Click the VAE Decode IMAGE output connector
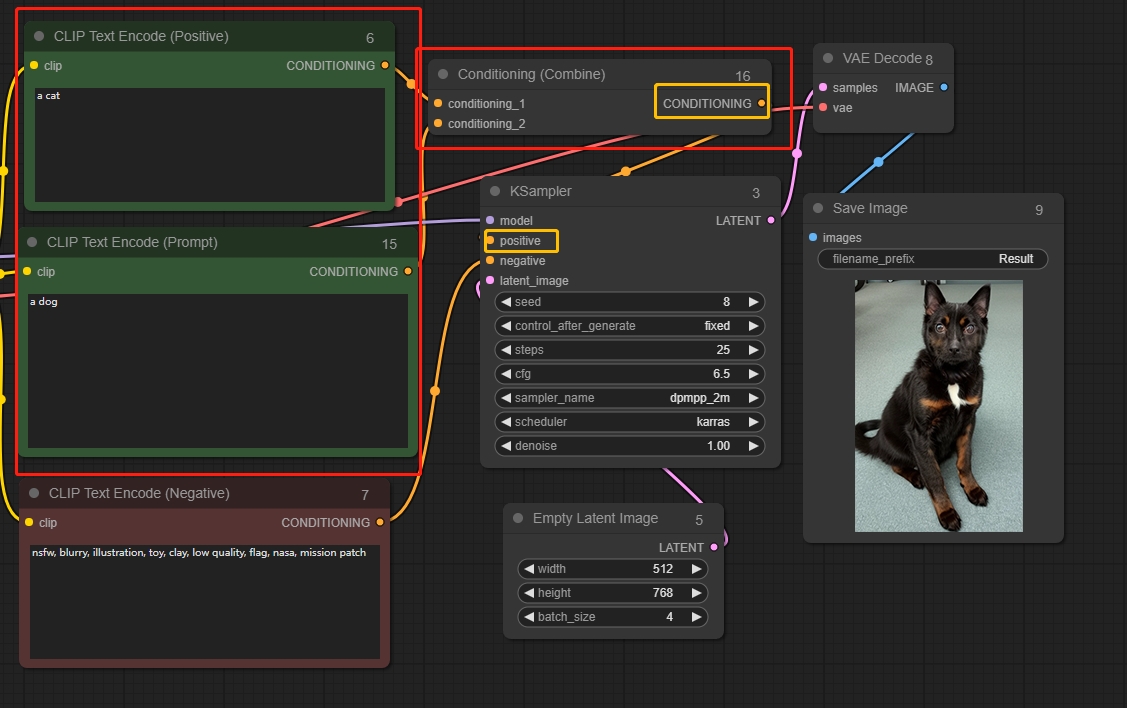This screenshot has height=708, width=1127. coord(944,88)
